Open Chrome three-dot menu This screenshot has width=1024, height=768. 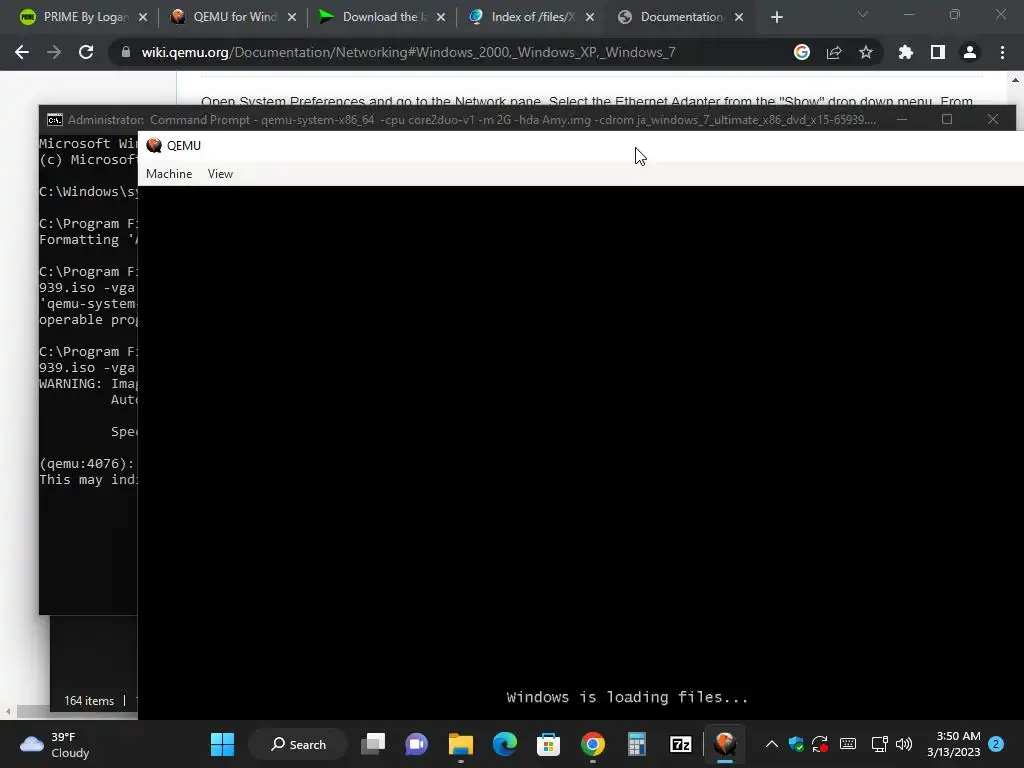tap(1002, 52)
